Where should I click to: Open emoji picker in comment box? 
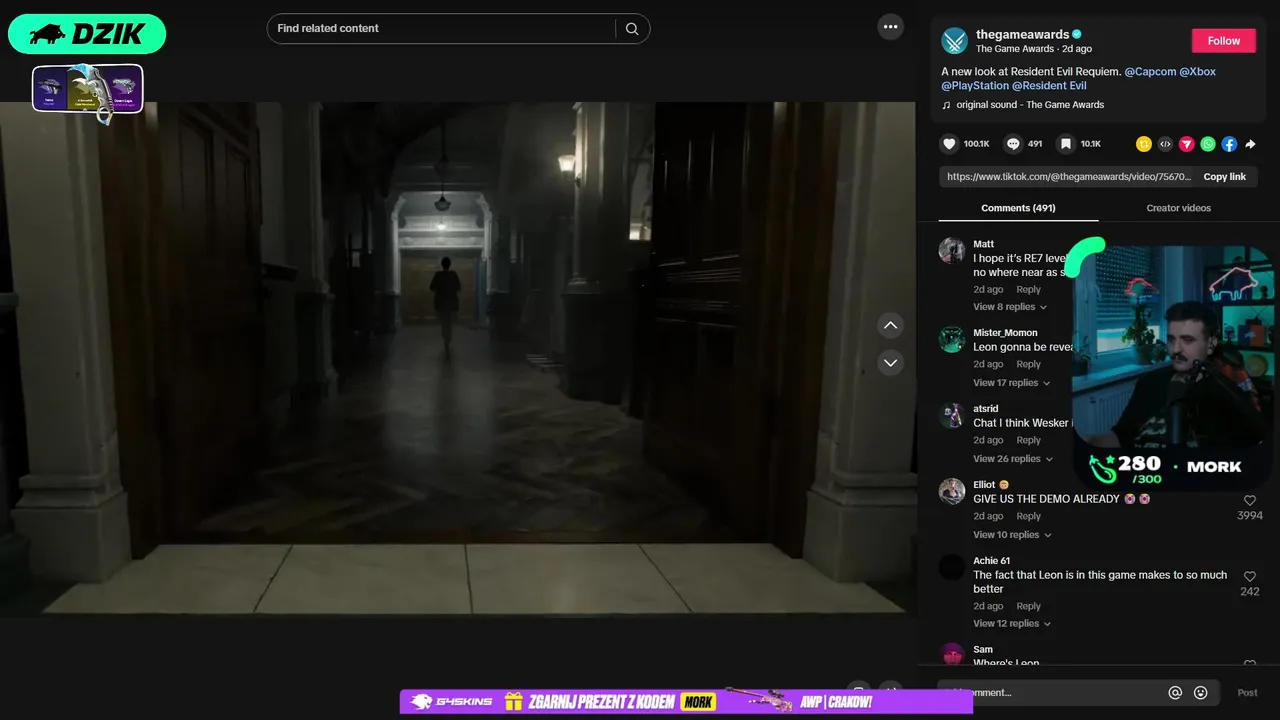tap(1201, 692)
